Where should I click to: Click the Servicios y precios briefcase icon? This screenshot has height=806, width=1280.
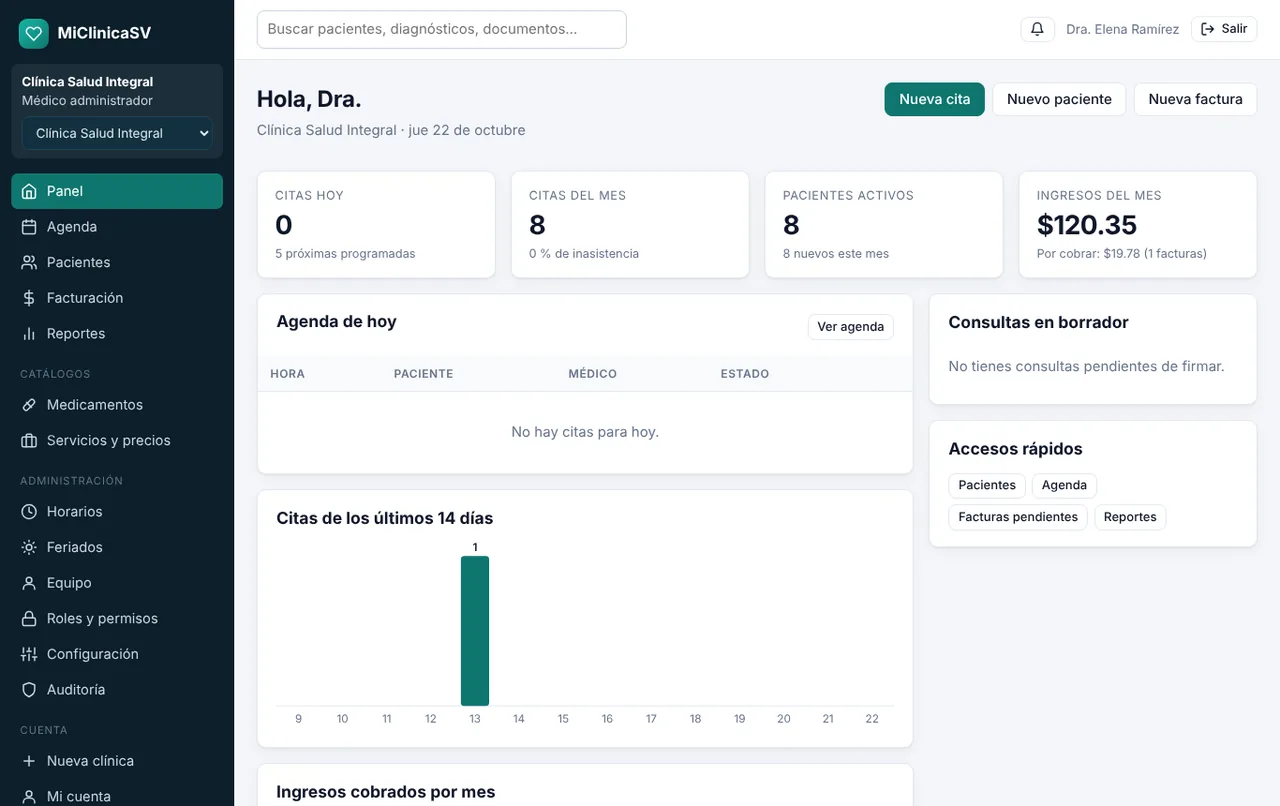[x=29, y=441]
